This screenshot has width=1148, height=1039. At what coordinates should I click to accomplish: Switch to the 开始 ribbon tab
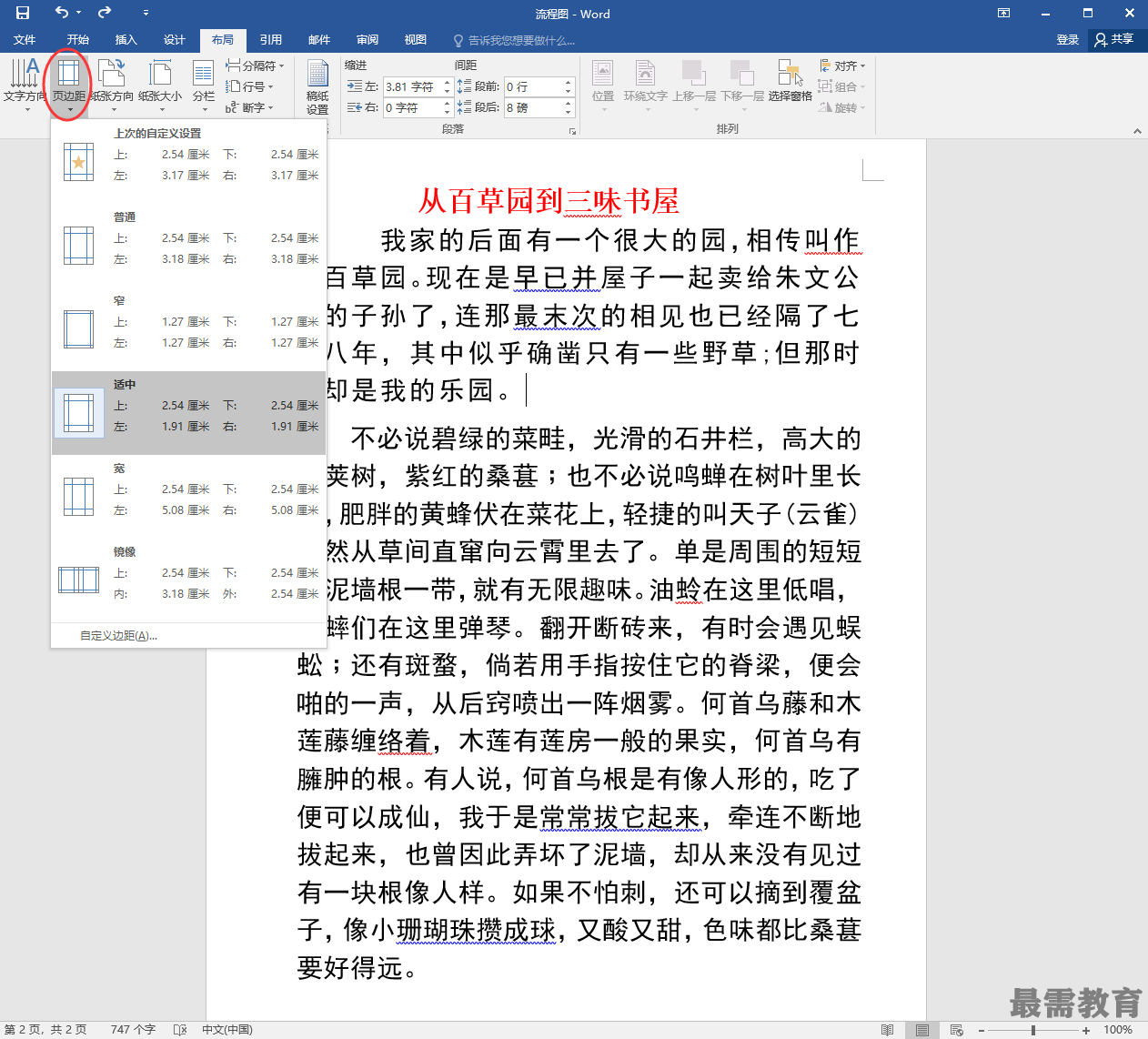click(x=78, y=40)
